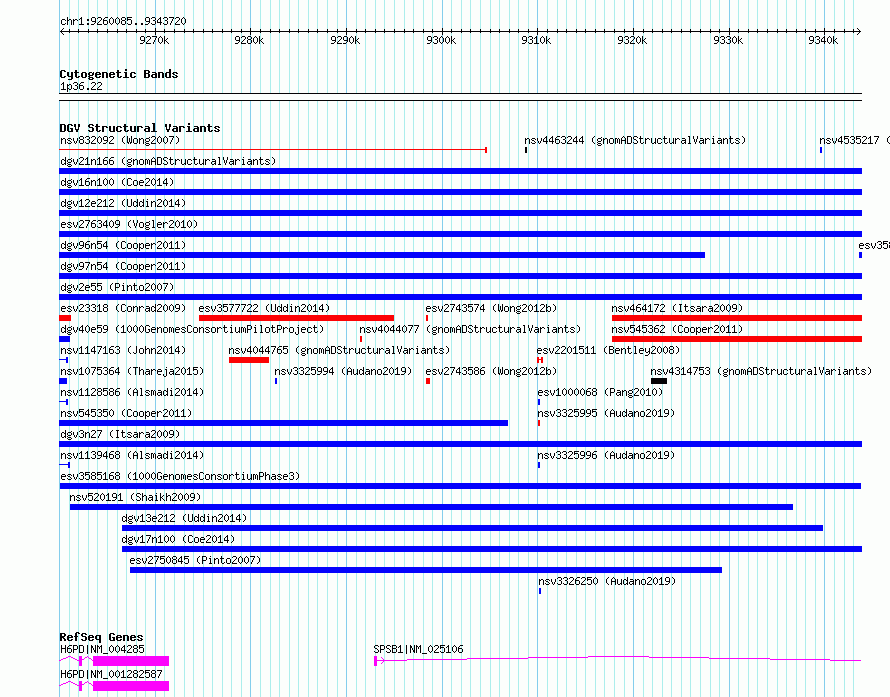
Task: Click the nsv832092 (Wong2007) variant label
Action: click(x=120, y=140)
